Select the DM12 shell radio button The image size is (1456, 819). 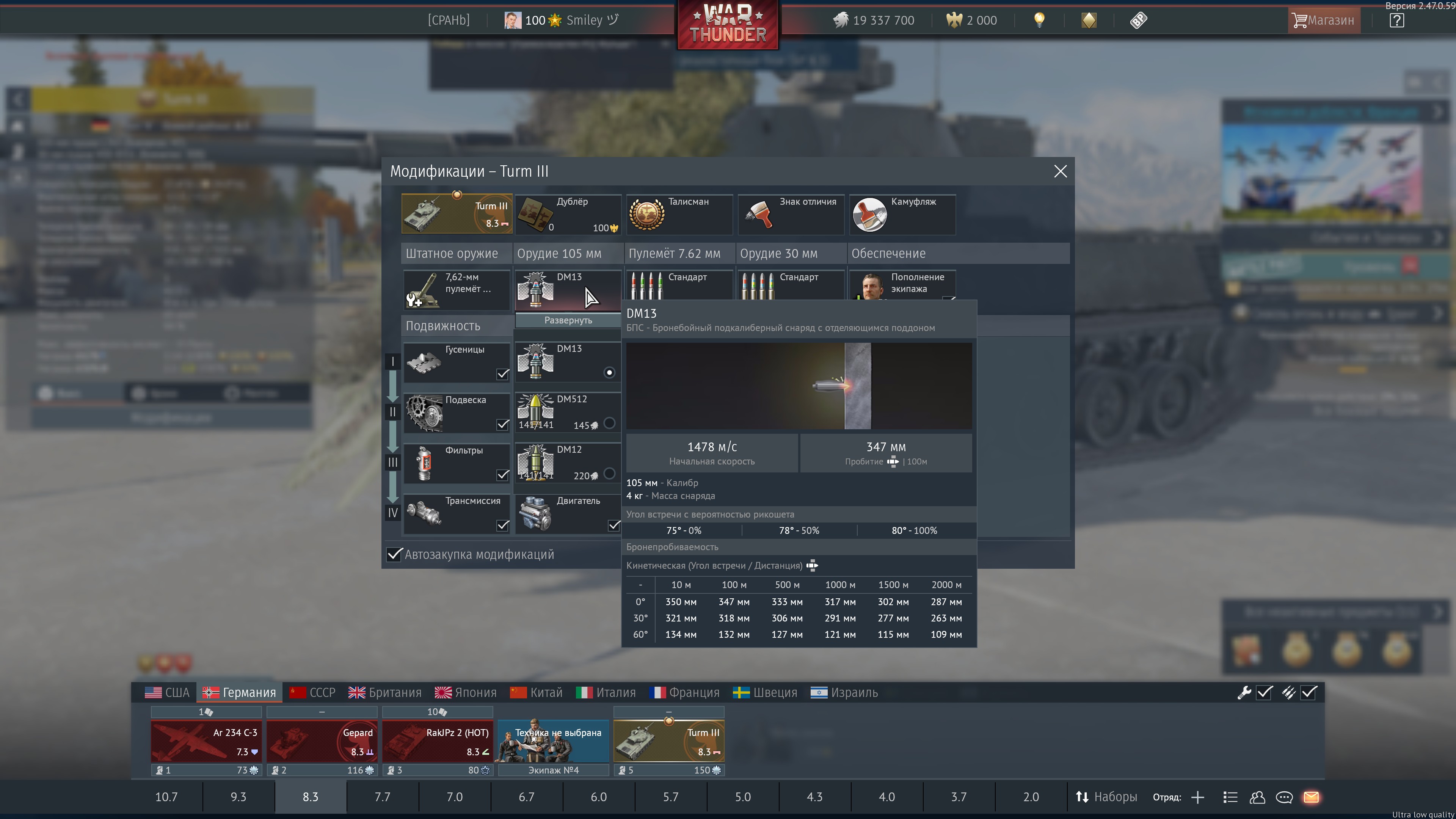609,474
